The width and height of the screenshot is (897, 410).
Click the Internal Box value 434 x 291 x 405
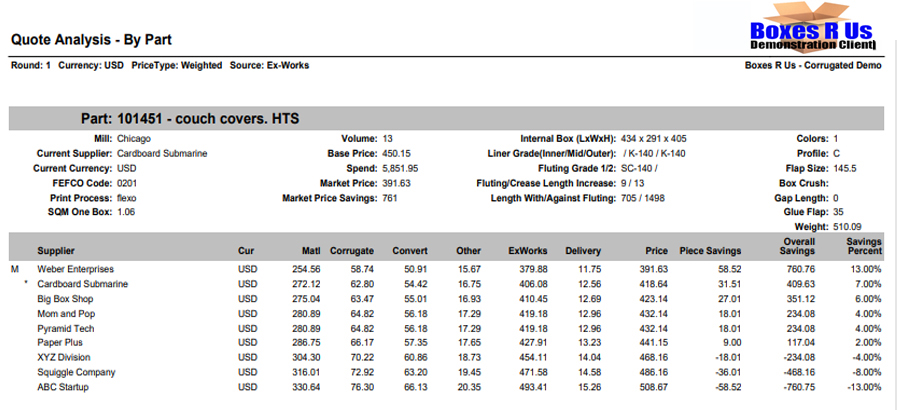click(x=653, y=138)
